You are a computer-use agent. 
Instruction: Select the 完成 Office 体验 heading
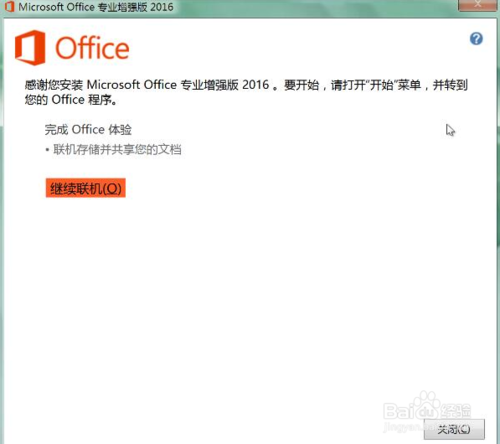pos(88,130)
